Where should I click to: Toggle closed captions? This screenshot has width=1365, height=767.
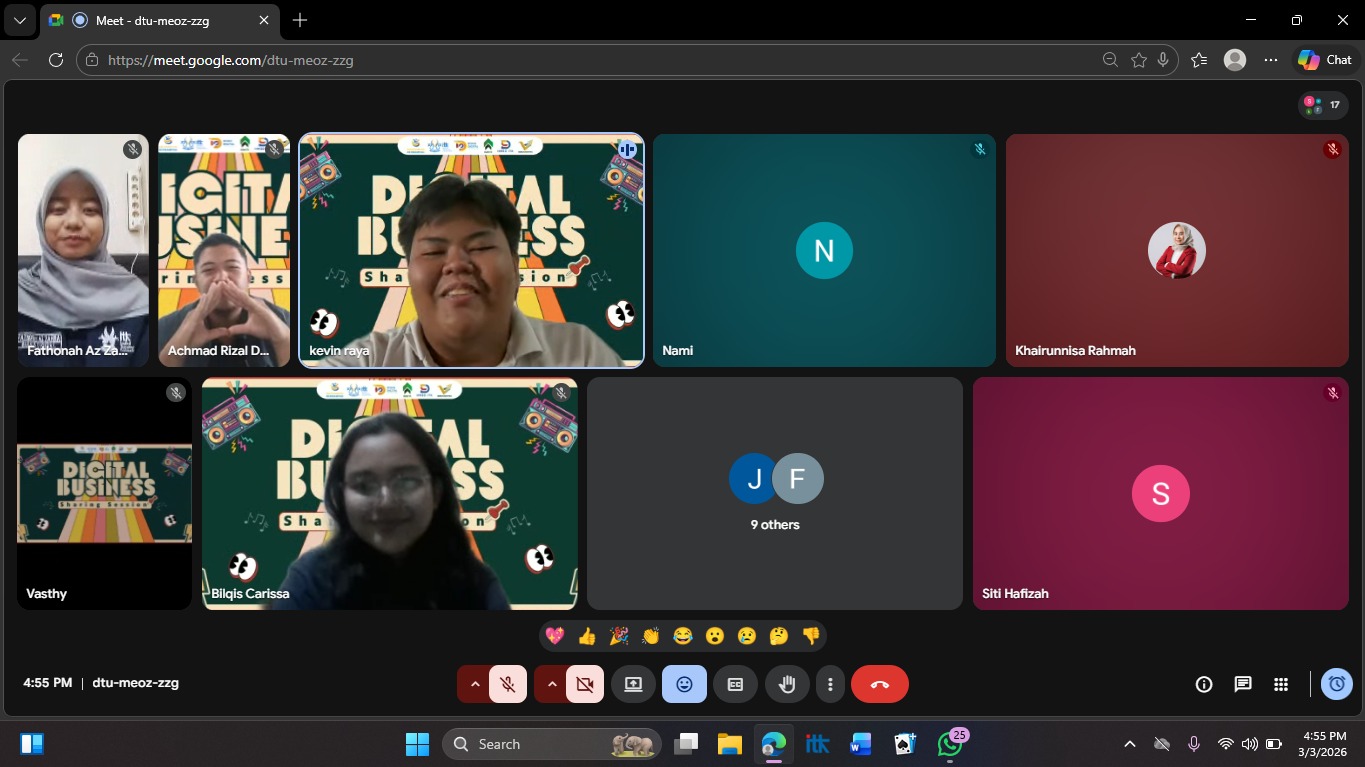pyautogui.click(x=735, y=684)
